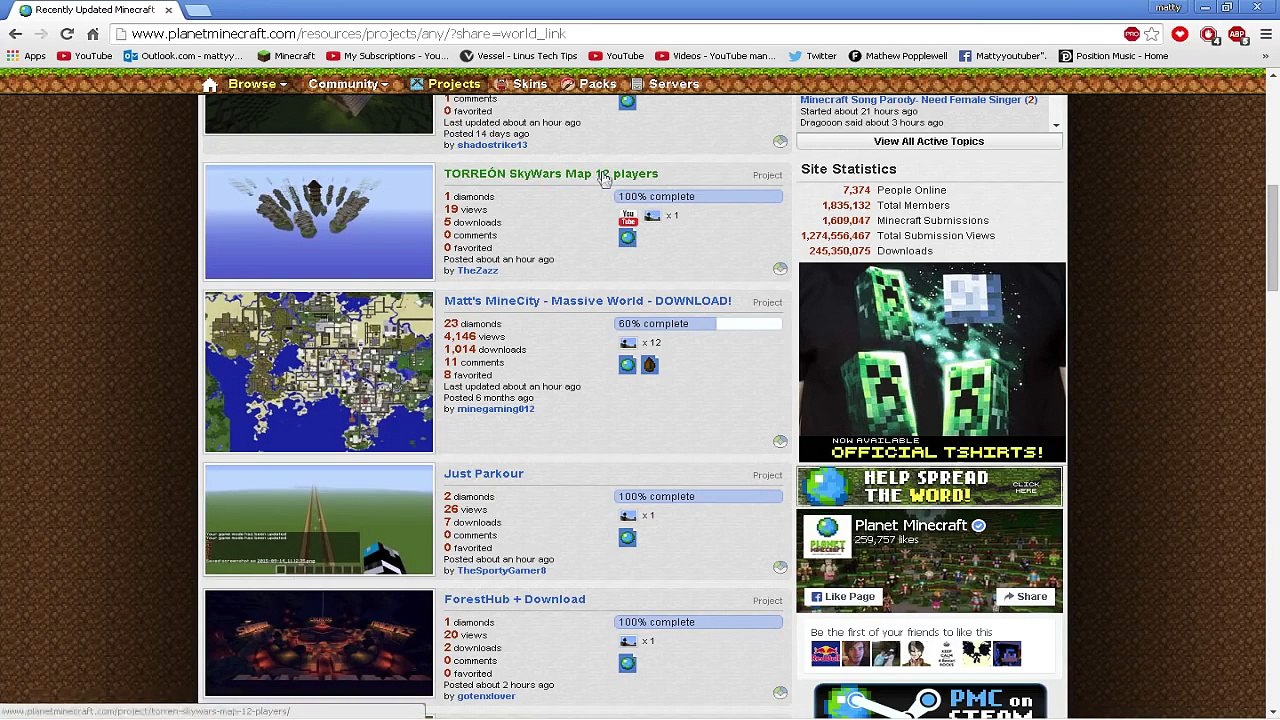Viewport: 1280px width, 720px height.
Task: Open author TheZazz profile
Action: pyautogui.click(x=477, y=271)
